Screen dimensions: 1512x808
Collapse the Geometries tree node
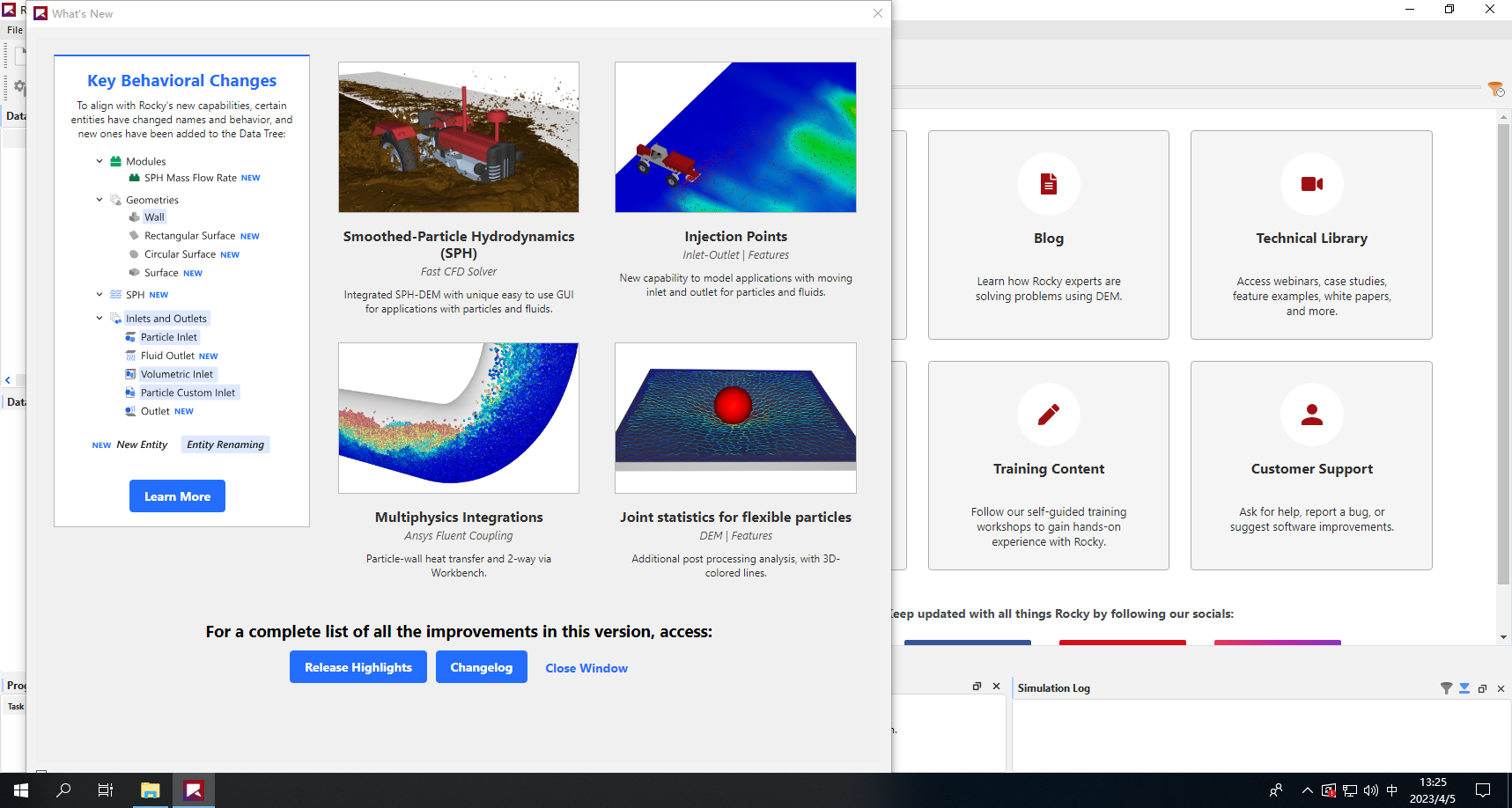pos(100,200)
